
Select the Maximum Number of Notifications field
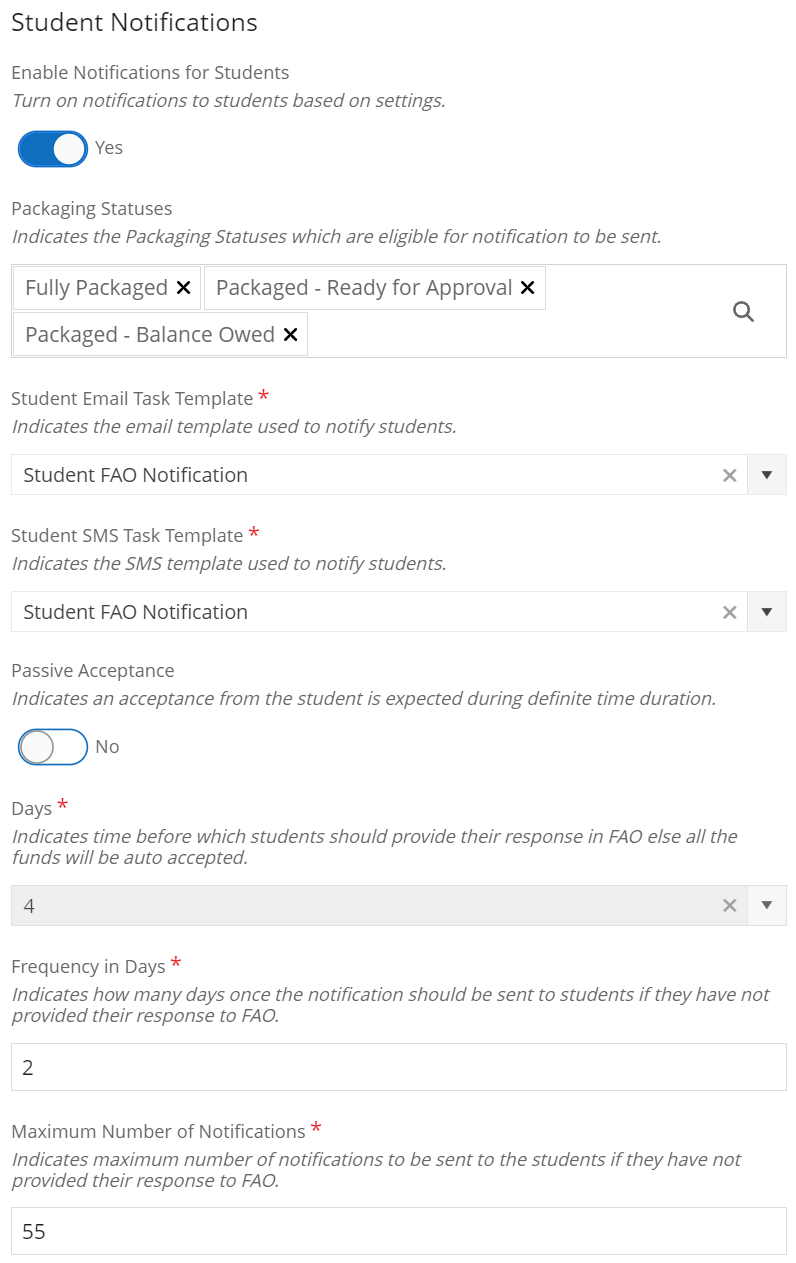(398, 1231)
